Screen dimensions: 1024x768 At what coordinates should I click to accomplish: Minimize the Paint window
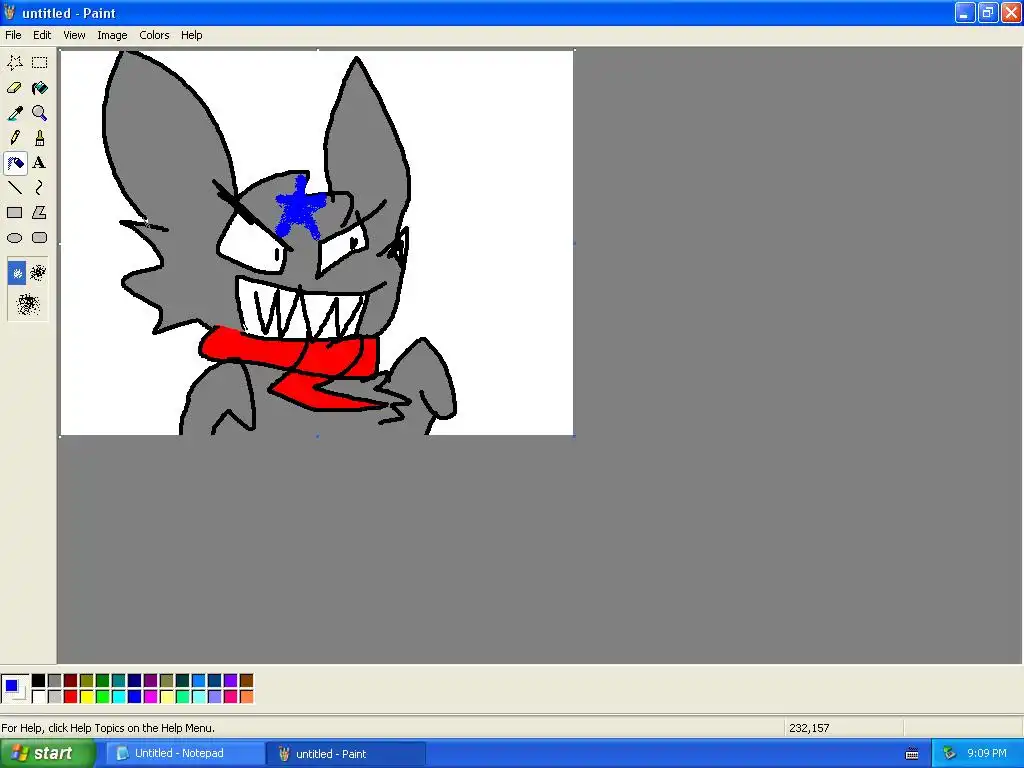coord(965,12)
